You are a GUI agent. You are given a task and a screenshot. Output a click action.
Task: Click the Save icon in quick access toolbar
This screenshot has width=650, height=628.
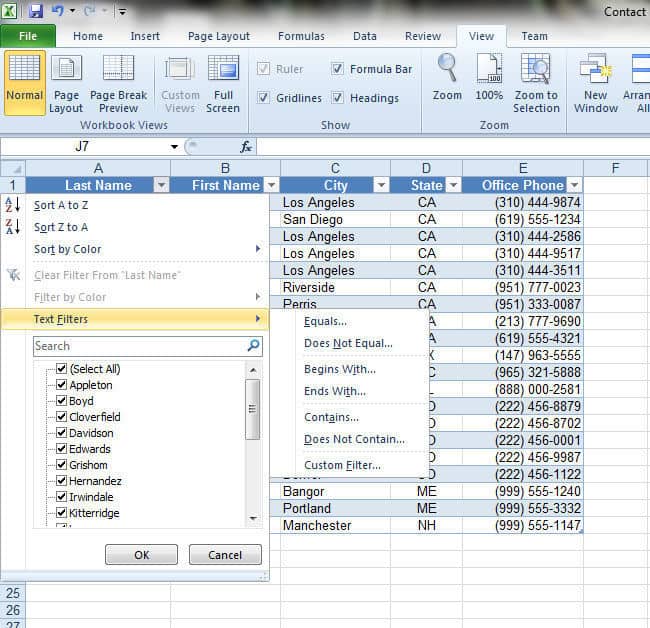(36, 11)
